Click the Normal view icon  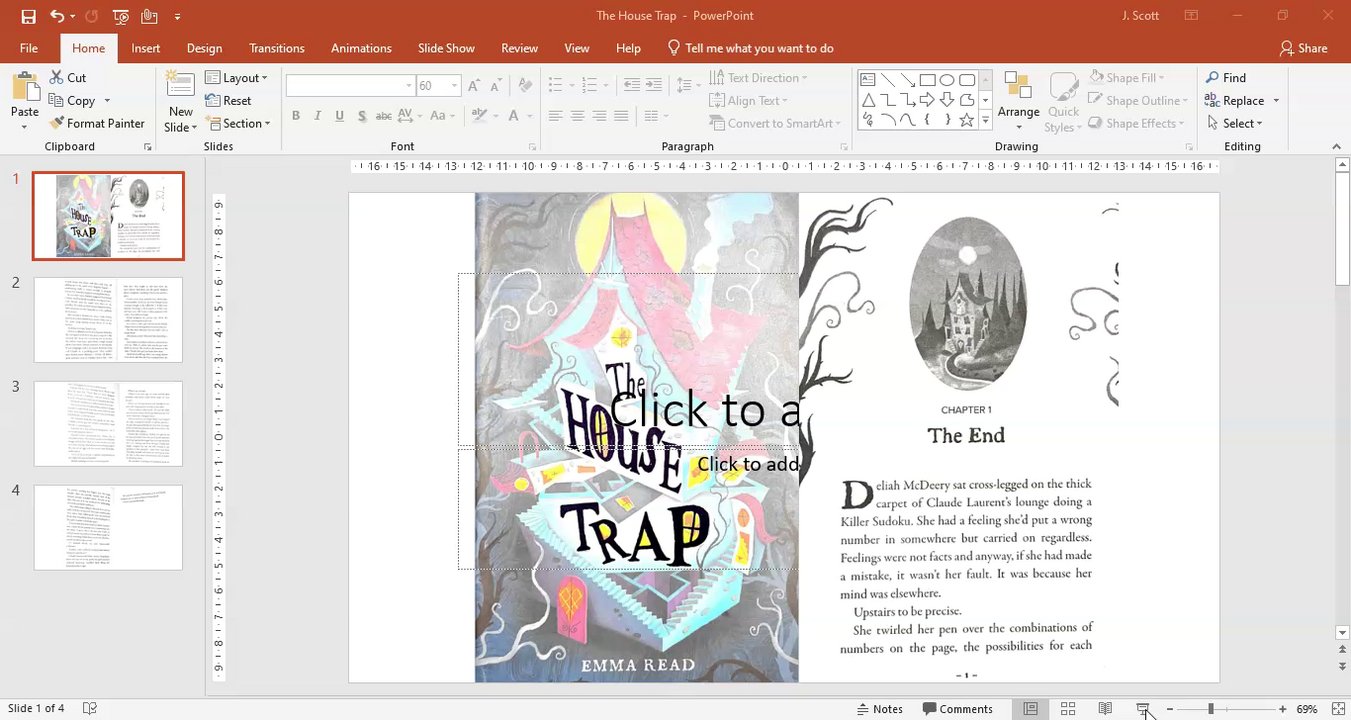pyautogui.click(x=1030, y=708)
